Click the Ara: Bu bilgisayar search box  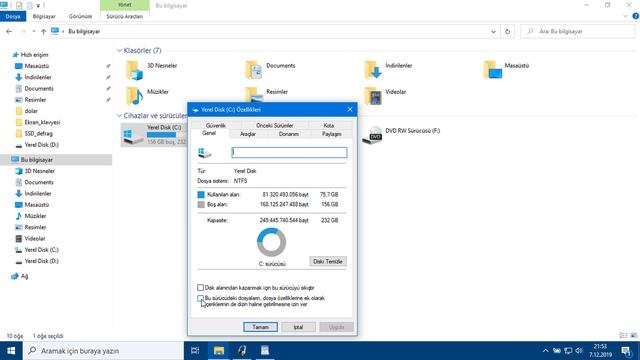pyautogui.click(x=578, y=31)
